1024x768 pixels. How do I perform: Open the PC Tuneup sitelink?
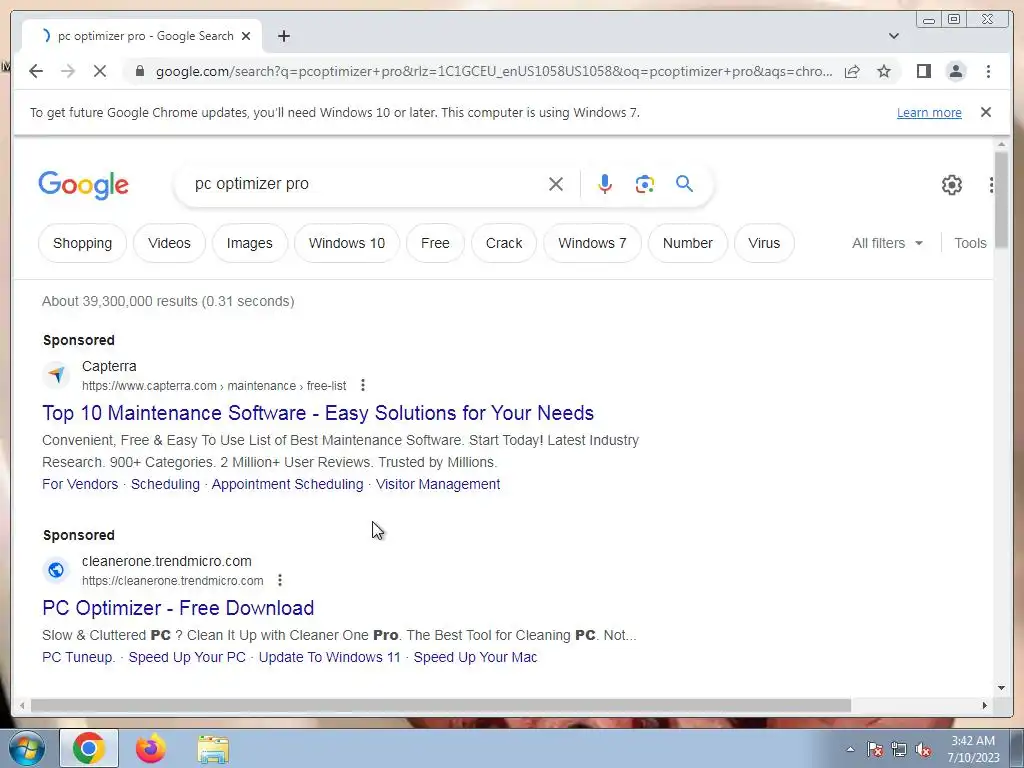pyautogui.click(x=78, y=657)
